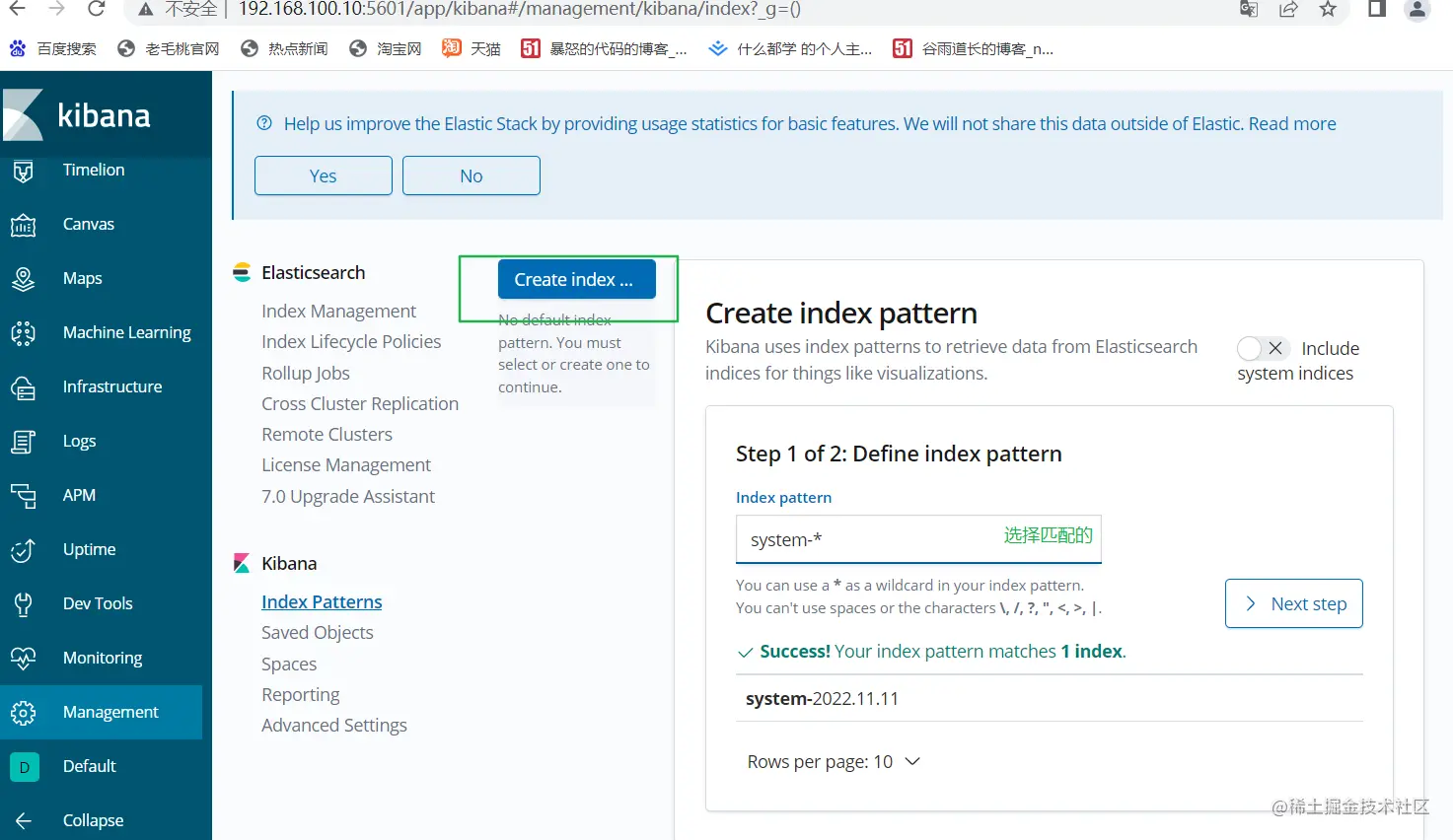This screenshot has width=1453, height=840.
Task: Open the Logs sidebar icon
Action: tap(23, 442)
